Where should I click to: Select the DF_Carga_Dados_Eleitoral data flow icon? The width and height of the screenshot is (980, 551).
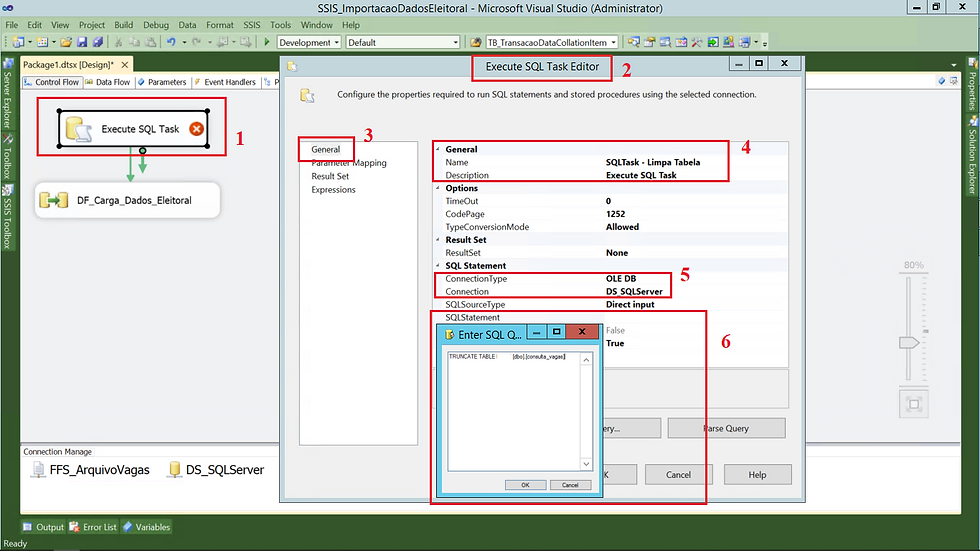click(x=54, y=201)
